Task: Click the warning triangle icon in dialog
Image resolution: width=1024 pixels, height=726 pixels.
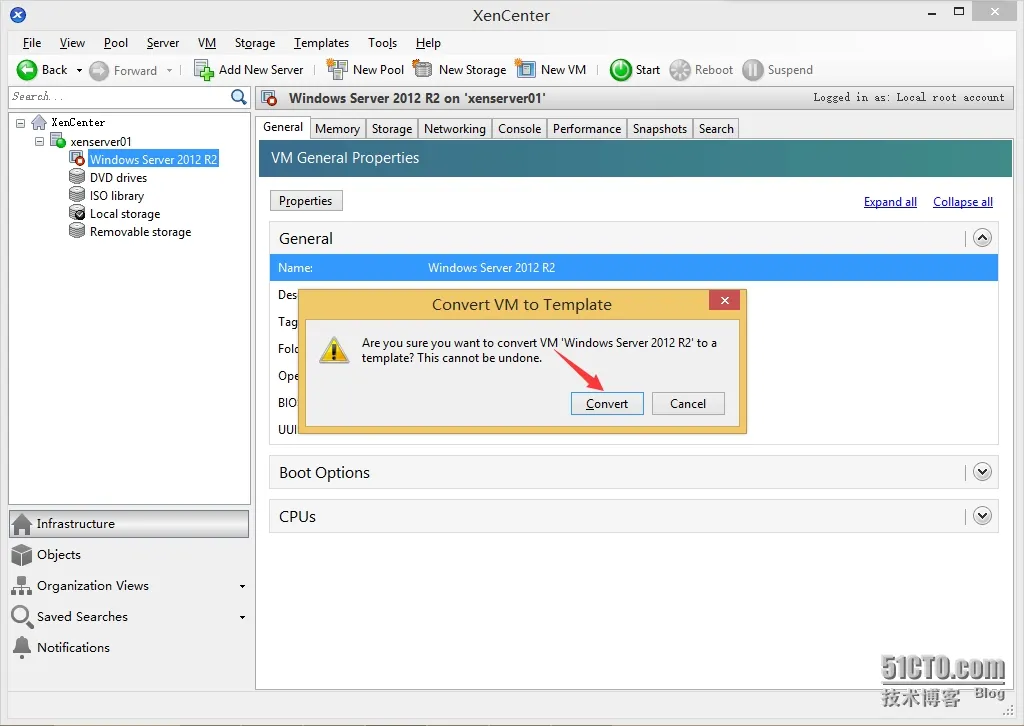Action: click(x=334, y=350)
